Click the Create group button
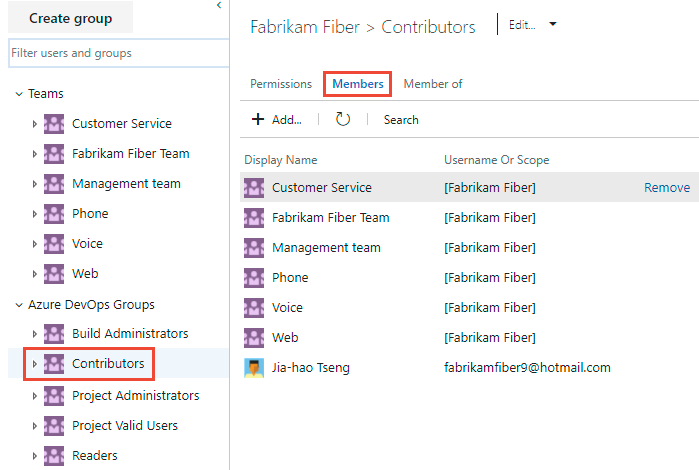The width and height of the screenshot is (699, 470). 70,18
